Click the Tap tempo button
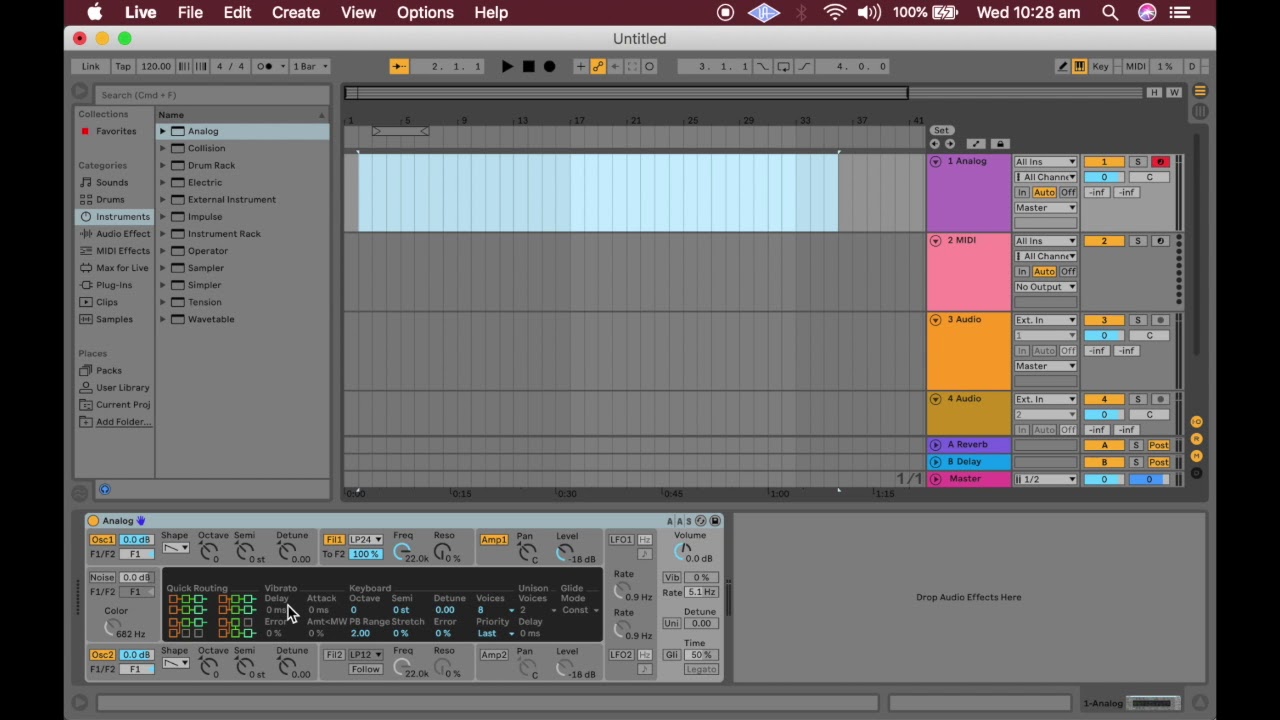The width and height of the screenshot is (1280, 720). [x=123, y=66]
